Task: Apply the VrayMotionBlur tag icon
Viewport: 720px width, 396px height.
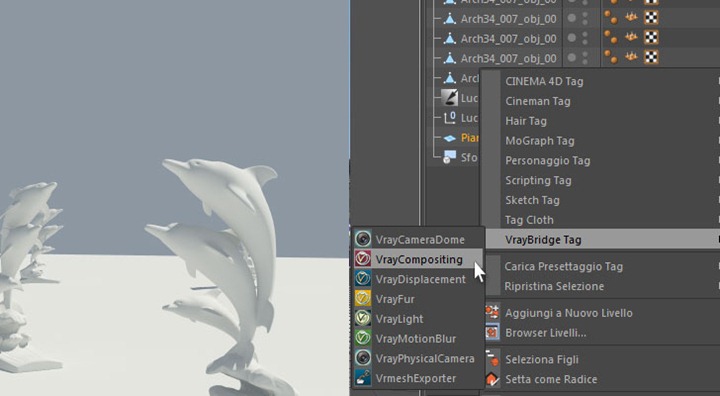Action: [x=363, y=338]
